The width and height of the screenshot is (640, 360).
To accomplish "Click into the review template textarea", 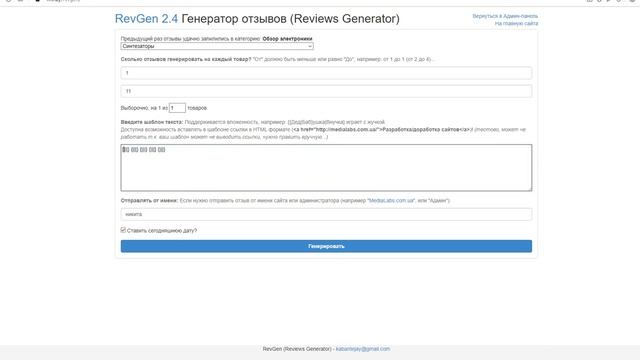I will tap(326, 167).
